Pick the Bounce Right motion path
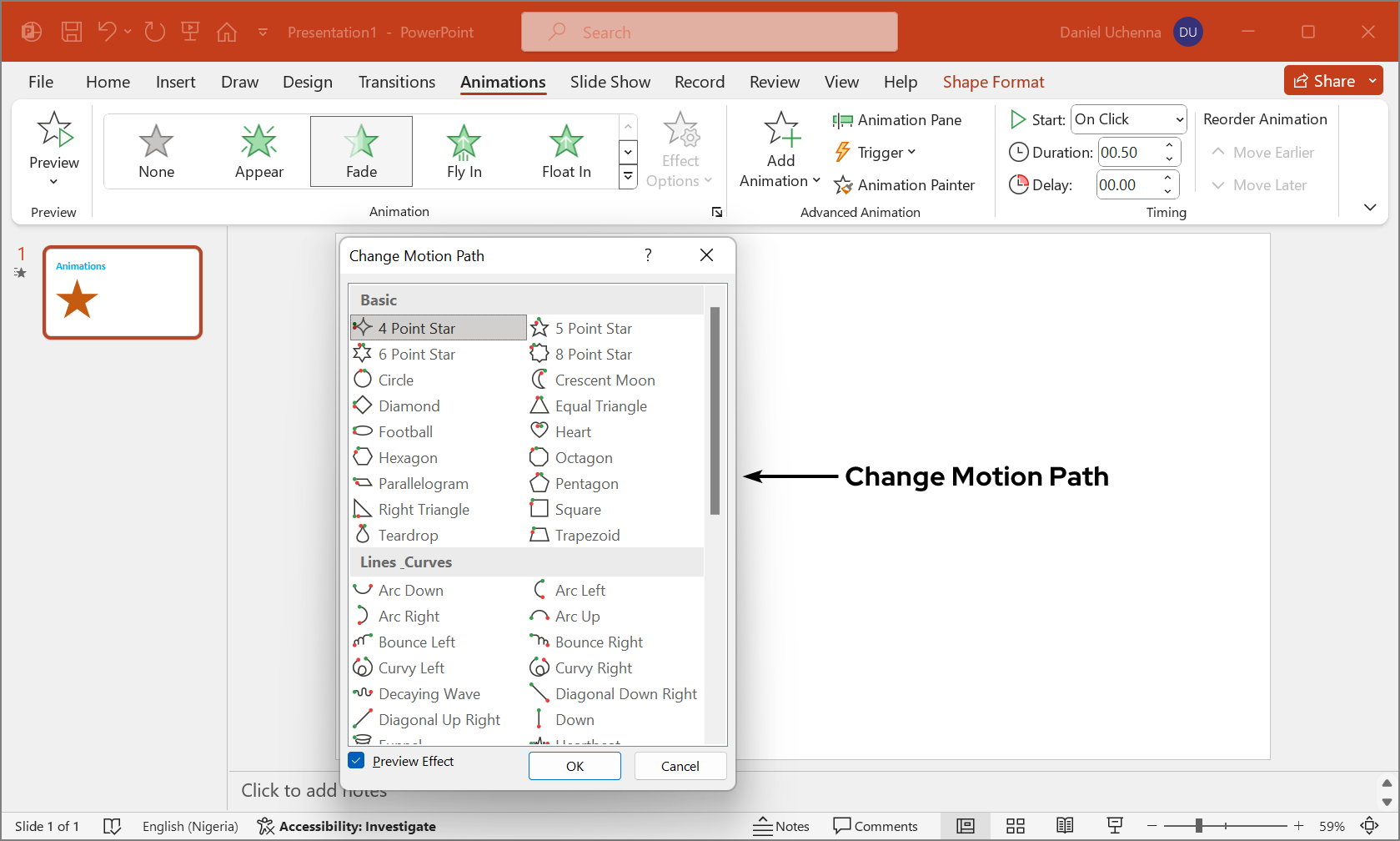The image size is (1400, 841). pos(599,642)
